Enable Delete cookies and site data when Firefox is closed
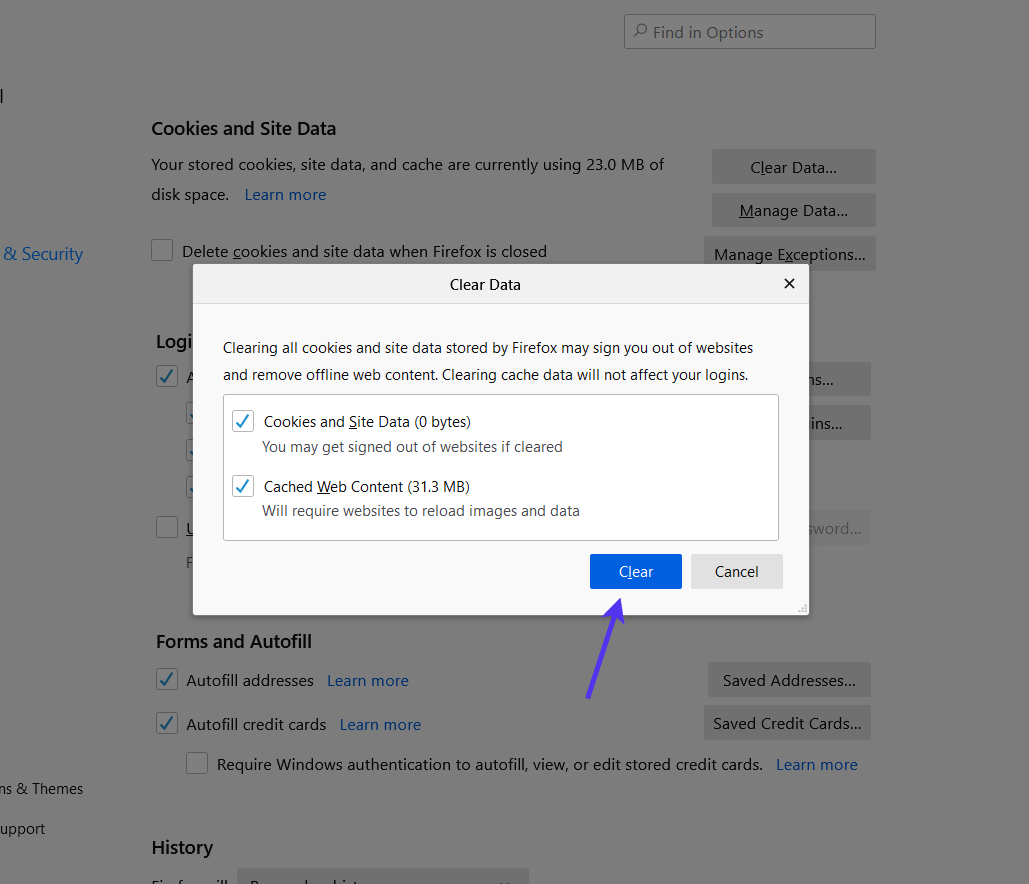This screenshot has height=884, width=1029. point(161,250)
